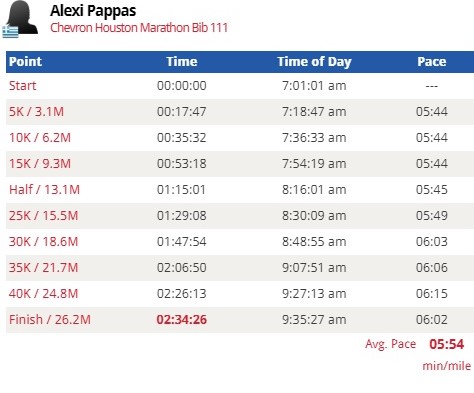Click the Pace column header

(432, 62)
